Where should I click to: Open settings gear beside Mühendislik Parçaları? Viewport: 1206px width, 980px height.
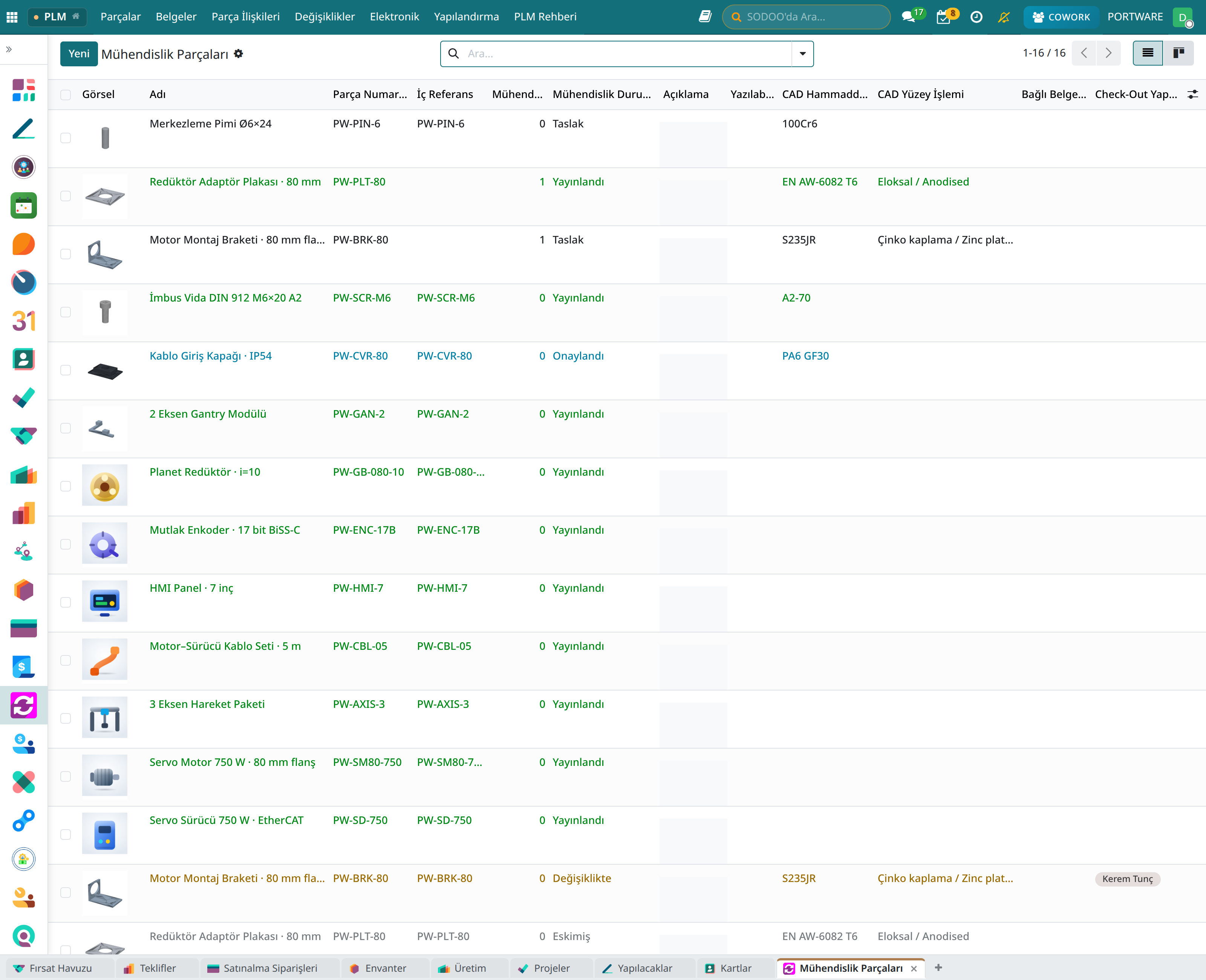(239, 54)
